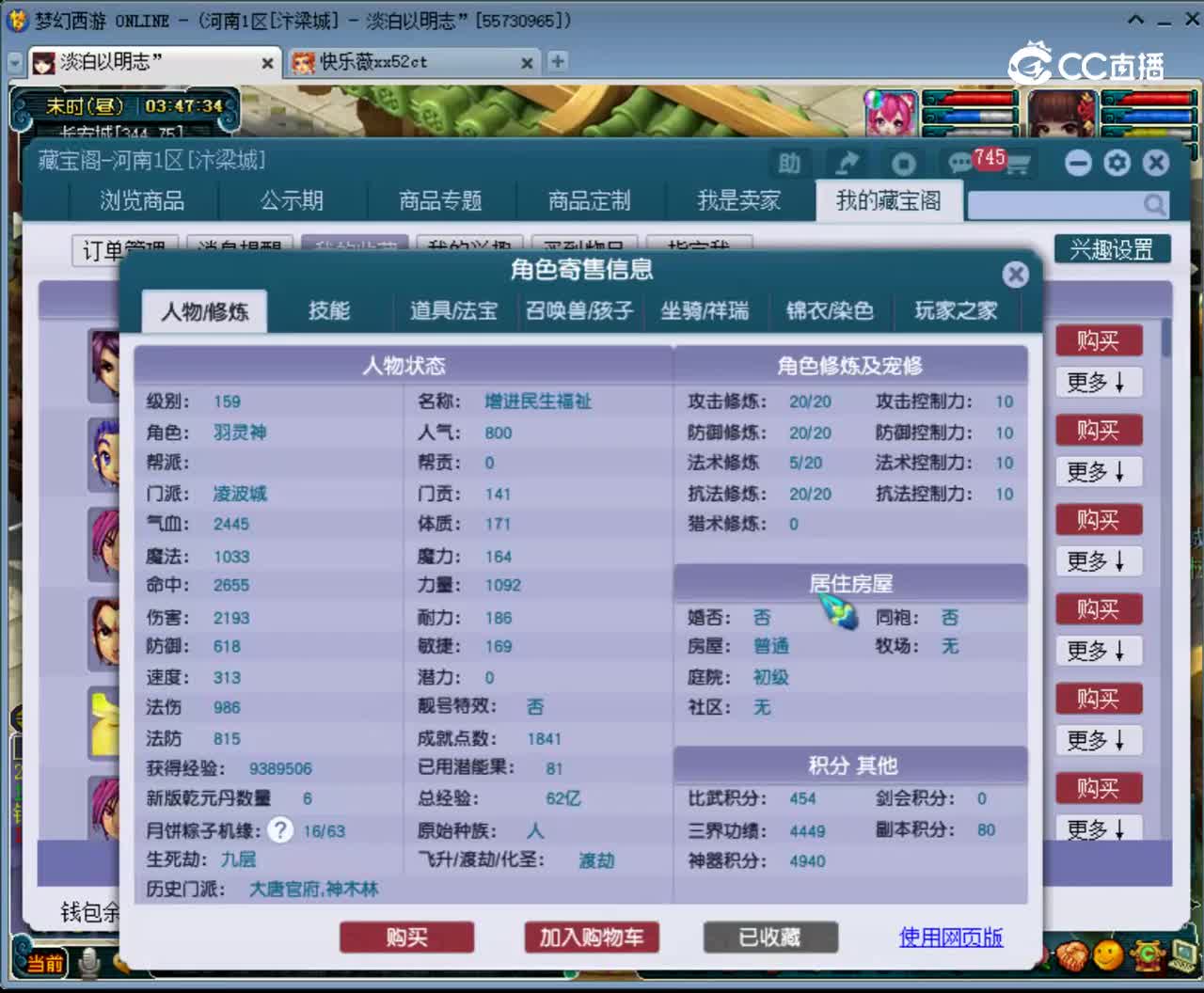This screenshot has width=1204, height=993.
Task: Focus the 藏宝阁 search input field
Action: (1055, 204)
